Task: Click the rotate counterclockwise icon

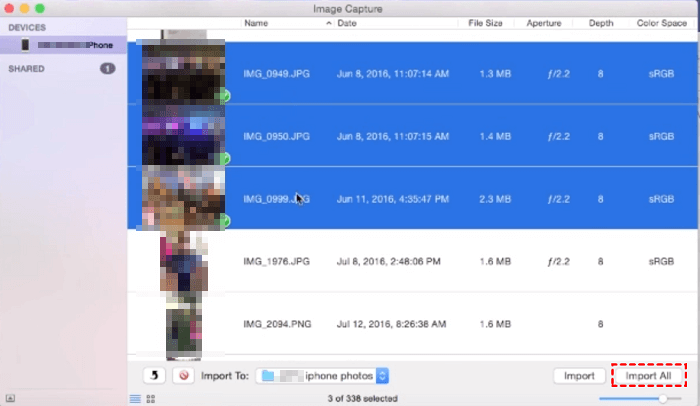Action: tap(154, 376)
